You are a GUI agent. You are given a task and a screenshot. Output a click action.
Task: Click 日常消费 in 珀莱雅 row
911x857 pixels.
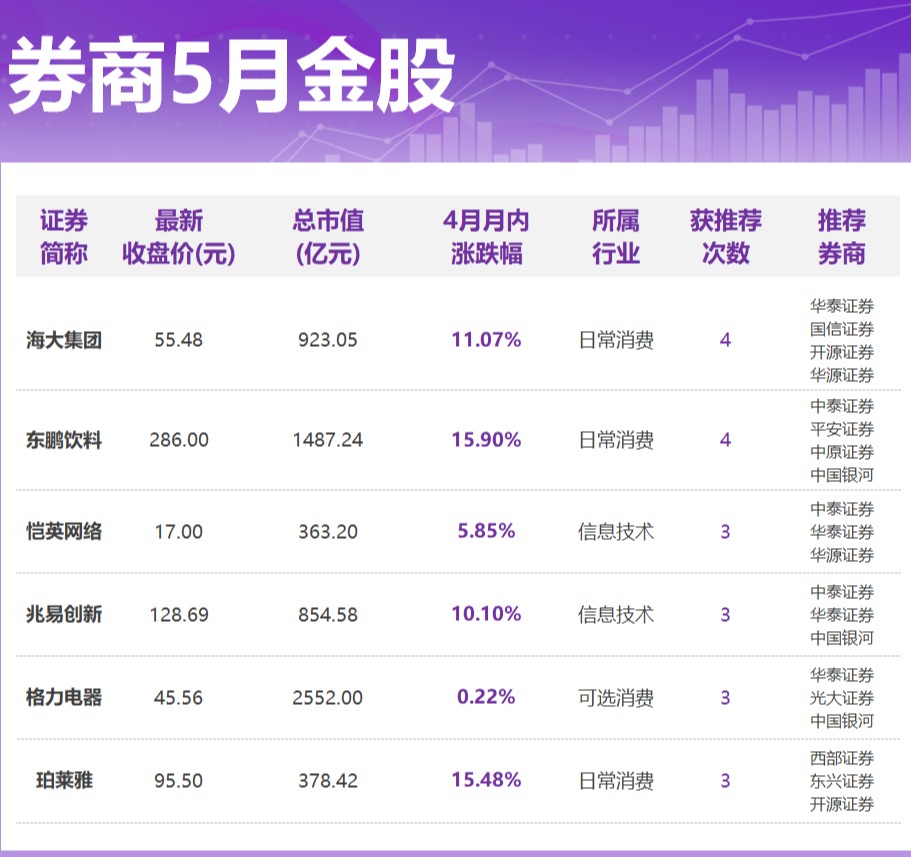click(x=616, y=780)
